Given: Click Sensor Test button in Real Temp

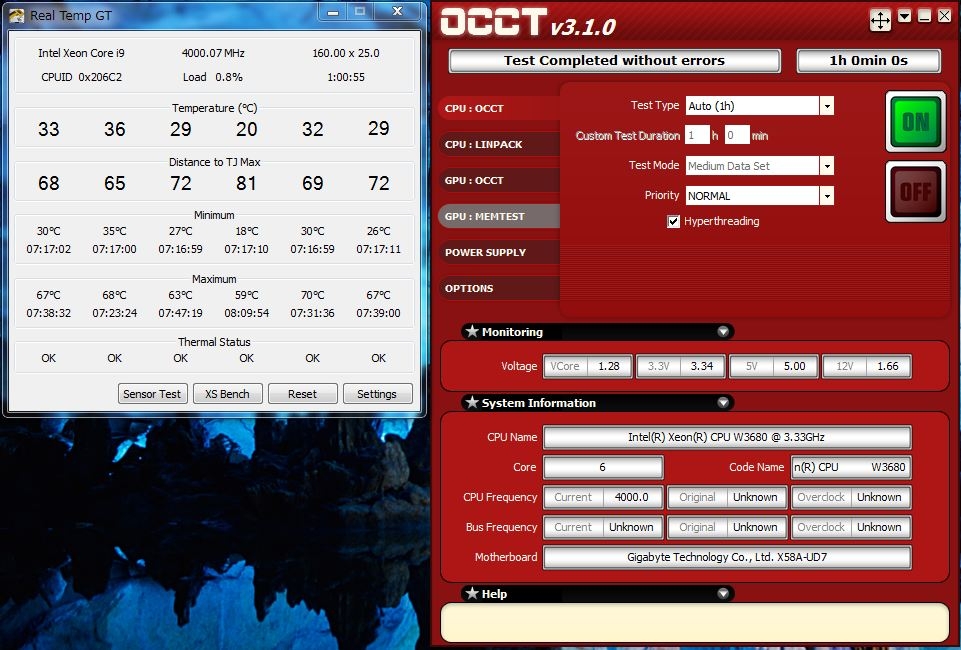Looking at the screenshot, I should (x=152, y=394).
